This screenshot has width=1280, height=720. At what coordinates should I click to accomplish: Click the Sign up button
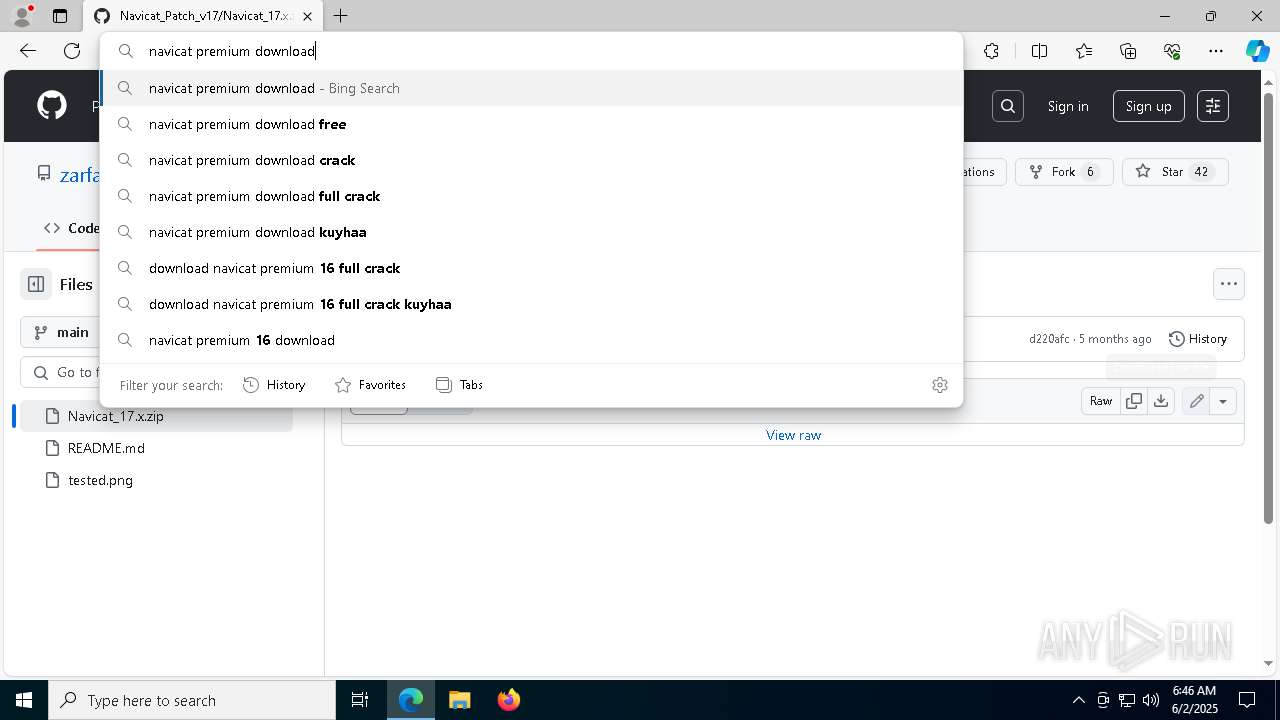point(1148,106)
